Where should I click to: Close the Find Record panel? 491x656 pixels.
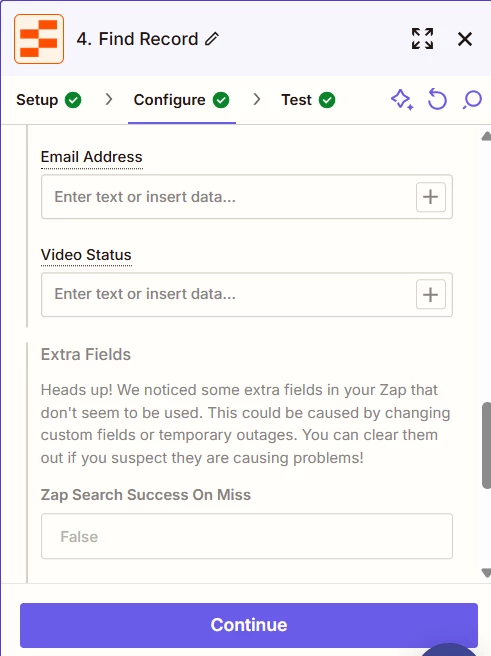pyautogui.click(x=465, y=39)
